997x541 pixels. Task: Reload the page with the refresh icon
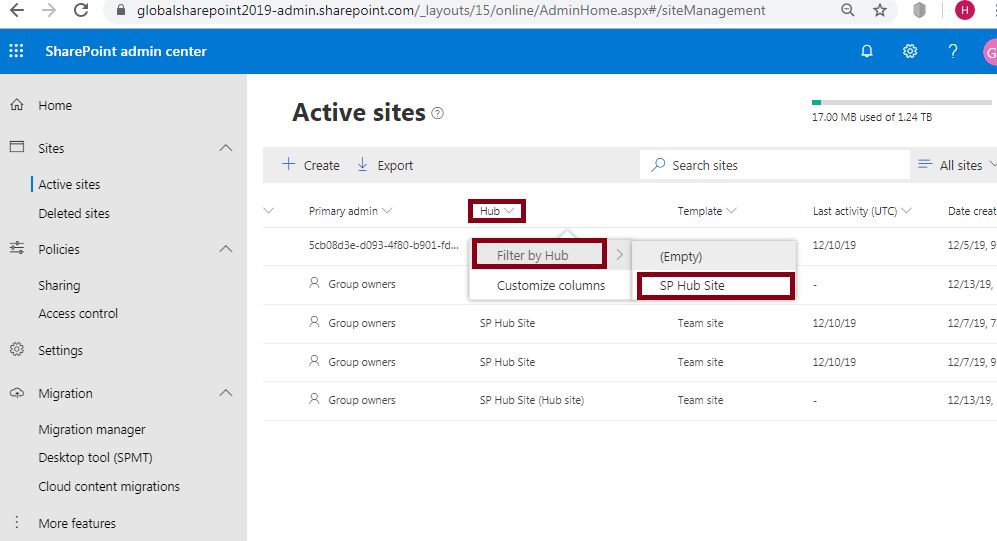coord(81,10)
